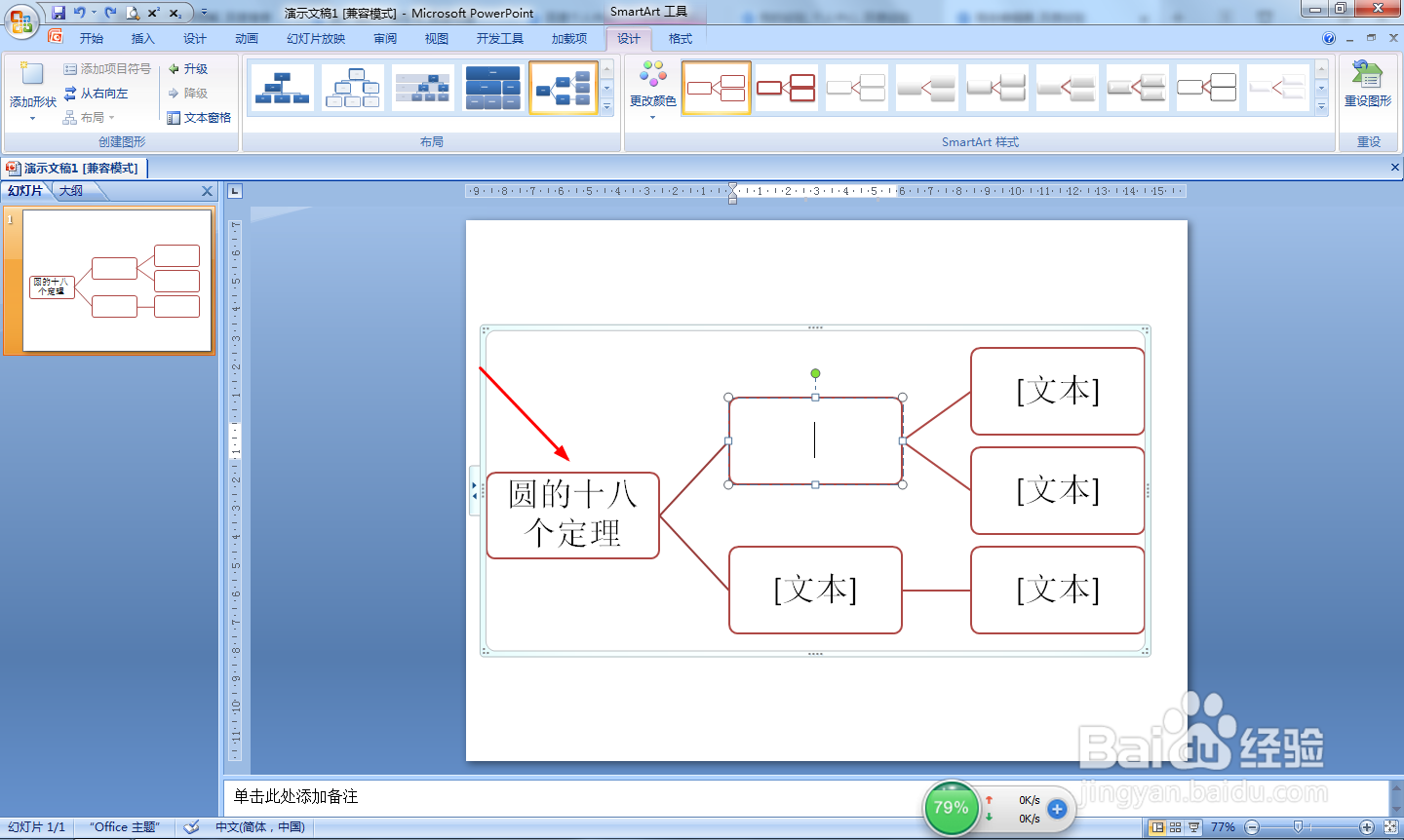Close the slides pane

[207, 191]
